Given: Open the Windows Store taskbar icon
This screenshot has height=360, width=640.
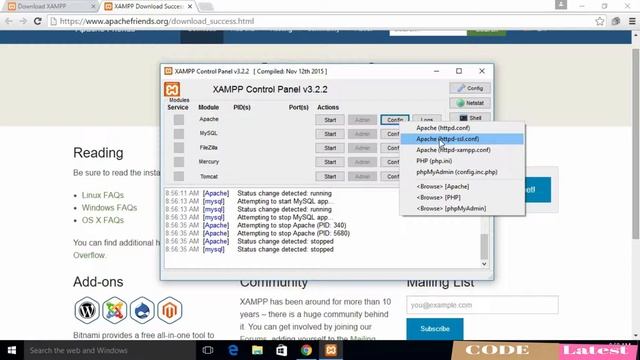Looking at the screenshot, I should tap(282, 350).
